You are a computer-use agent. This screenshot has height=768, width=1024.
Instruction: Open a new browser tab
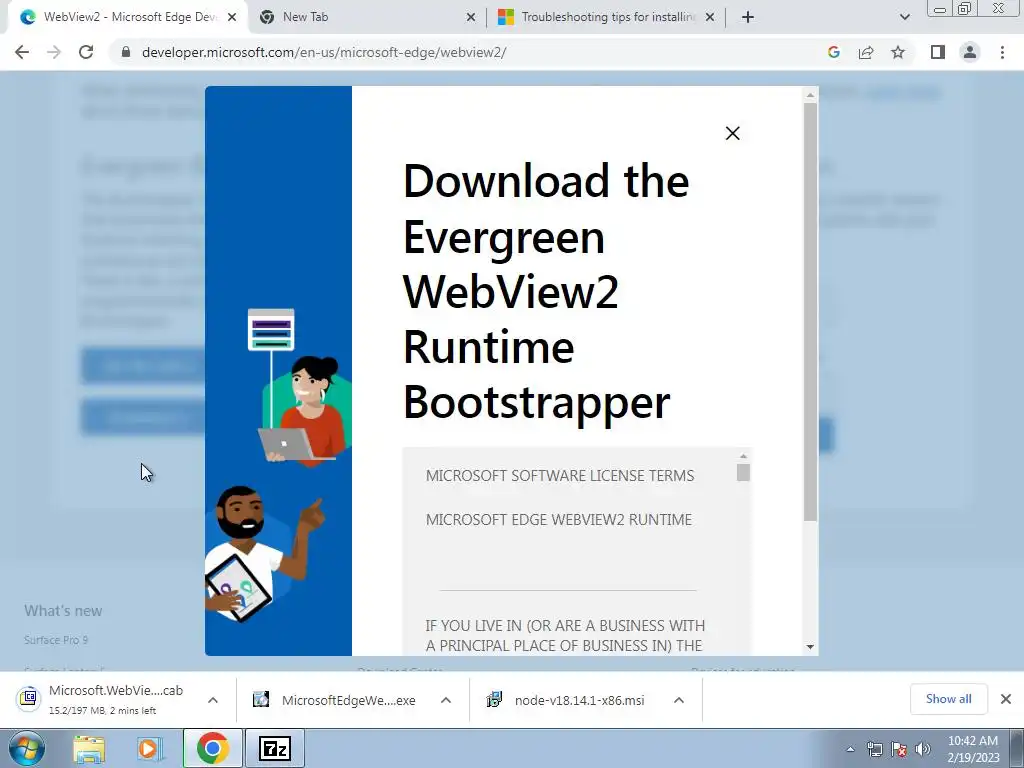748,17
